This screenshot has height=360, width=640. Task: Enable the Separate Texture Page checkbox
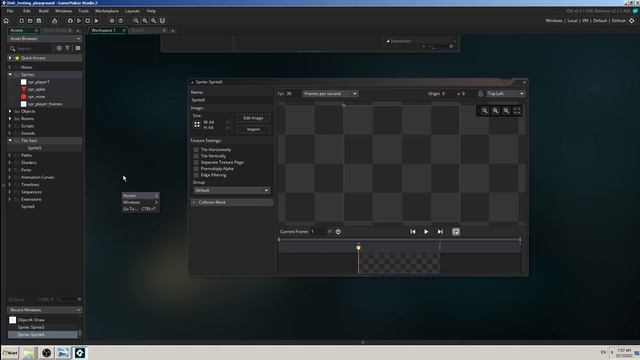pyautogui.click(x=196, y=162)
